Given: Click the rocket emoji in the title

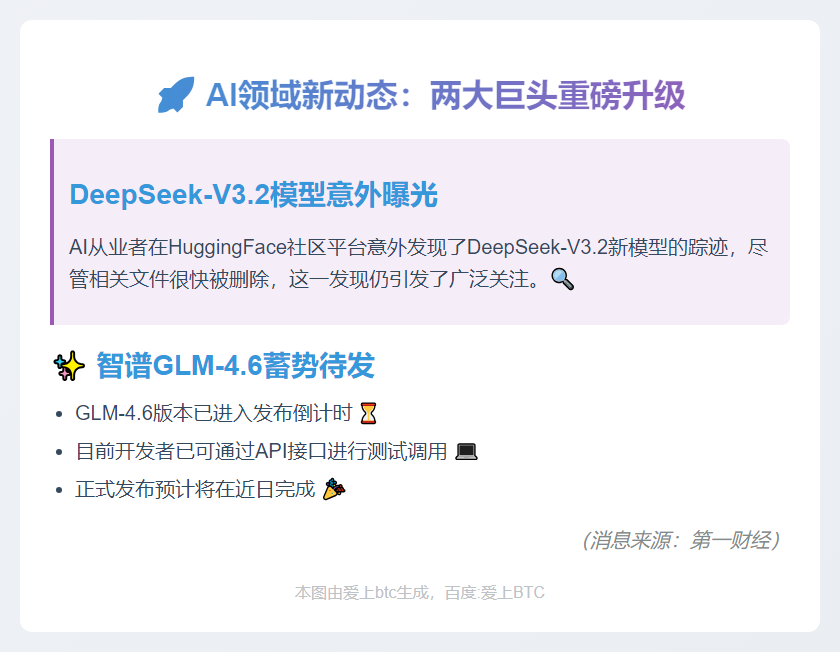Looking at the screenshot, I should pyautogui.click(x=176, y=95).
